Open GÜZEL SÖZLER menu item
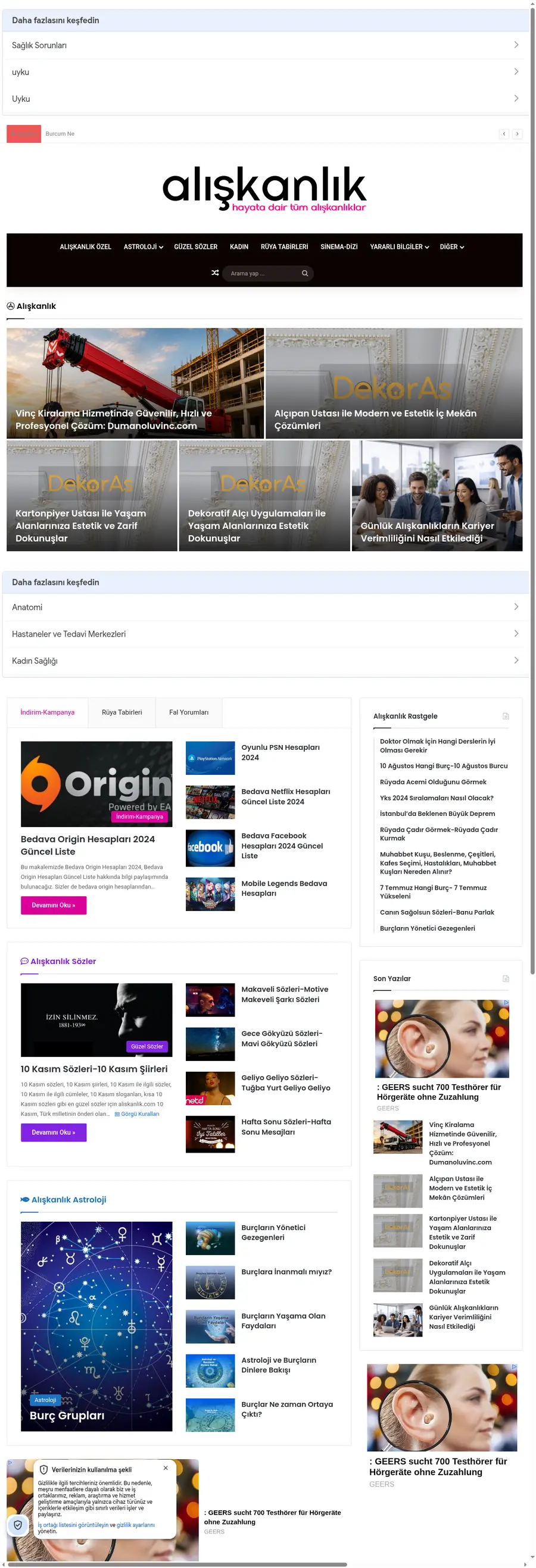The height and width of the screenshot is (1568, 536). pos(195,247)
